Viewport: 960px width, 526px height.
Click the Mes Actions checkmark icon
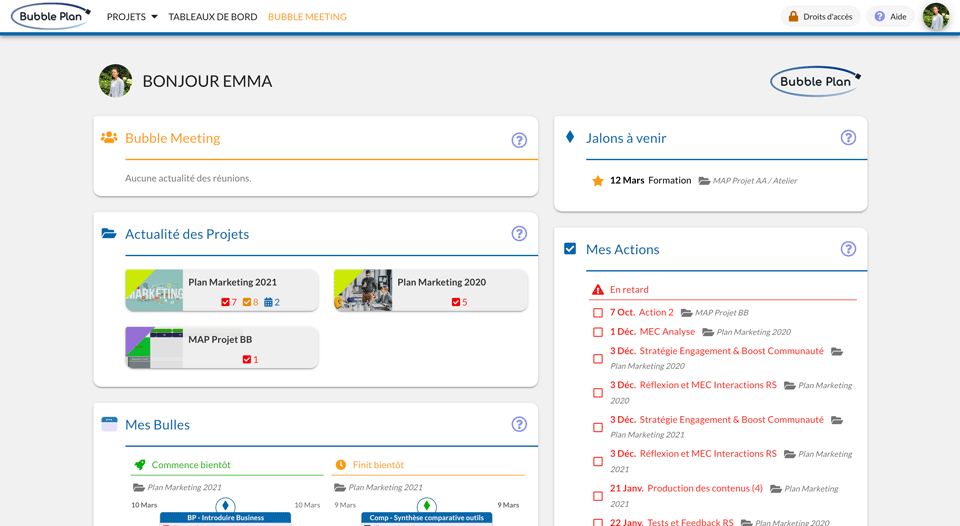570,249
